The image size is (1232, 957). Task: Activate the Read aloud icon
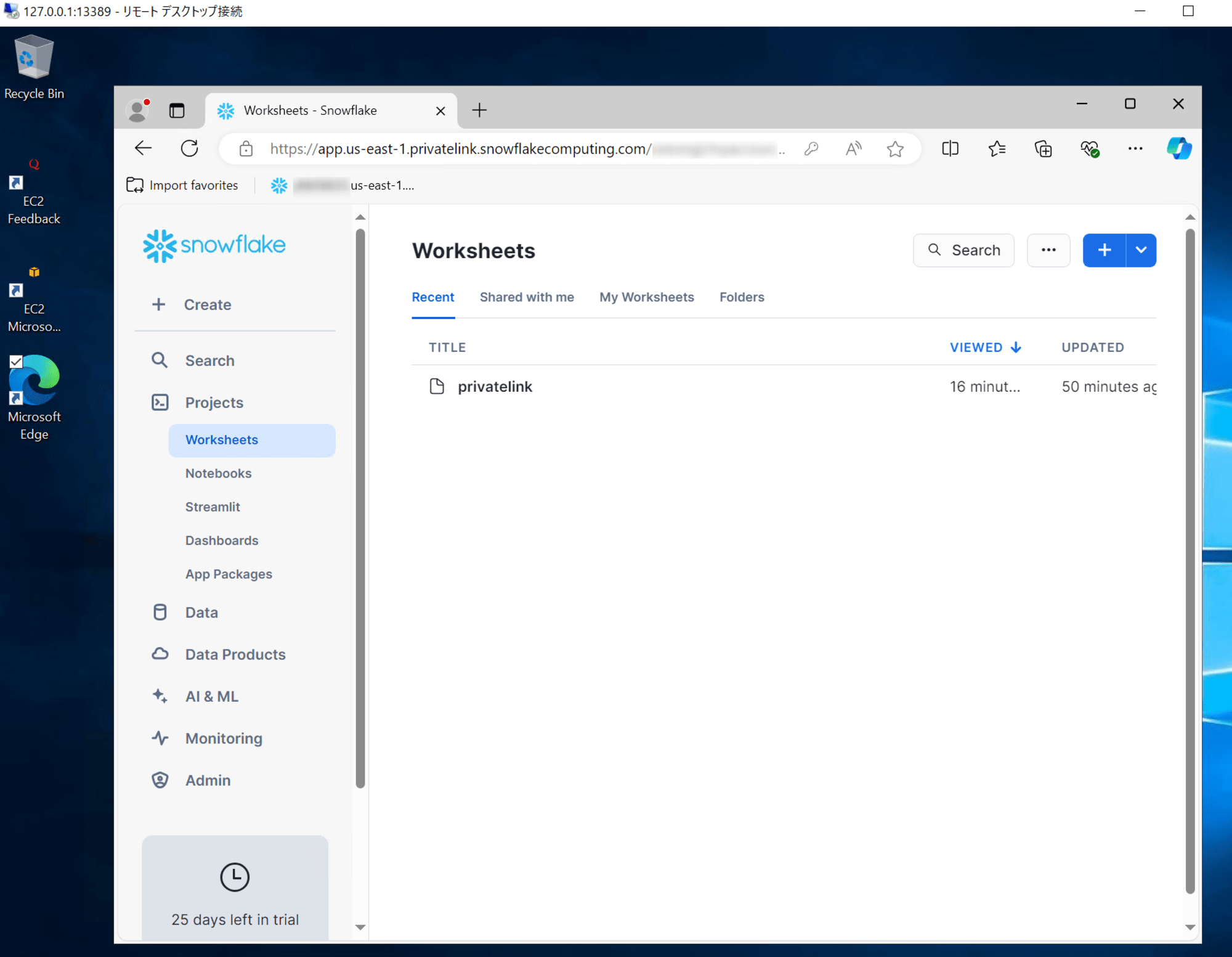(x=853, y=149)
